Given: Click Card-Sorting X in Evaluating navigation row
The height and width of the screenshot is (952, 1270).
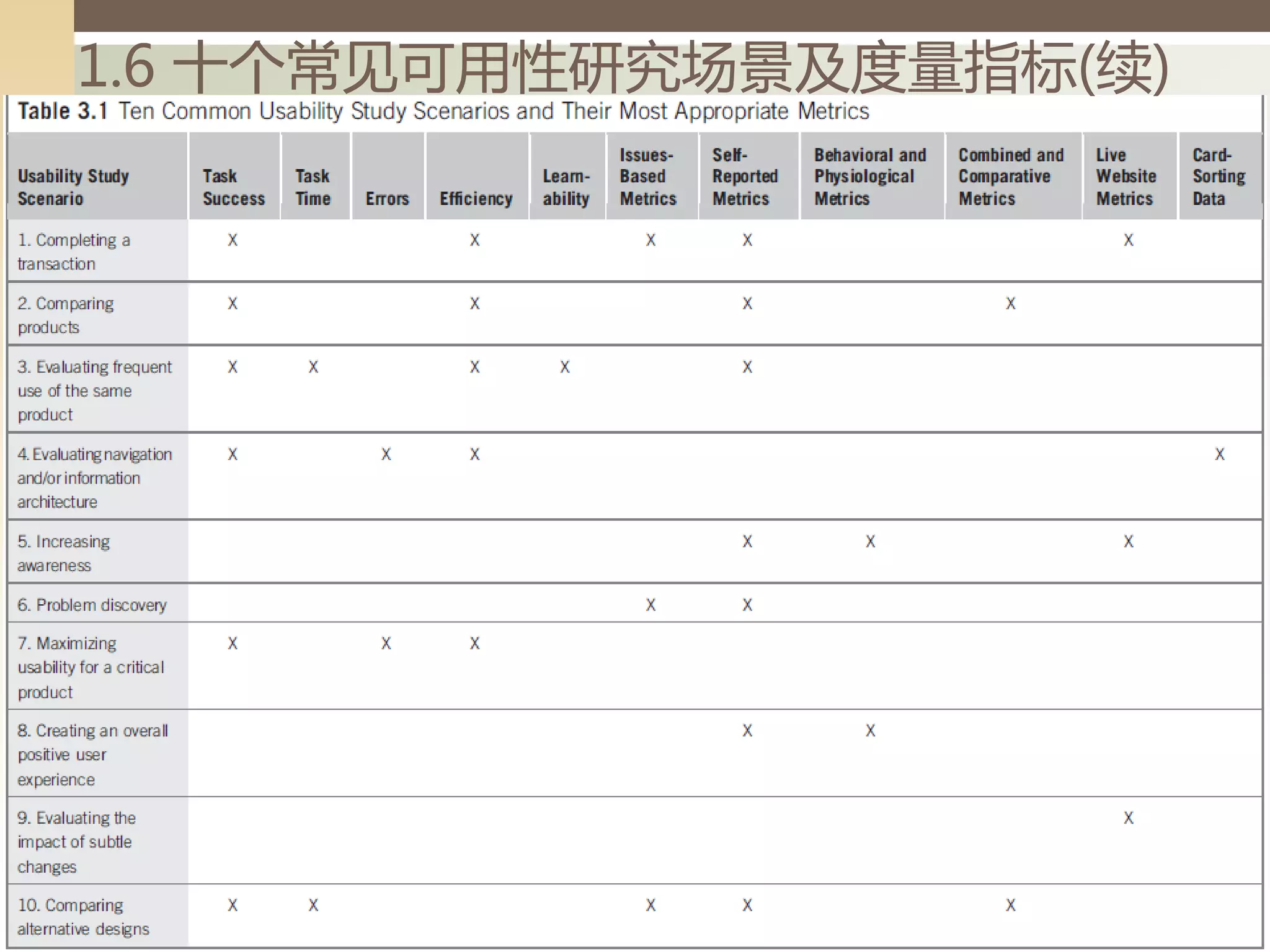Looking at the screenshot, I should [x=1220, y=454].
